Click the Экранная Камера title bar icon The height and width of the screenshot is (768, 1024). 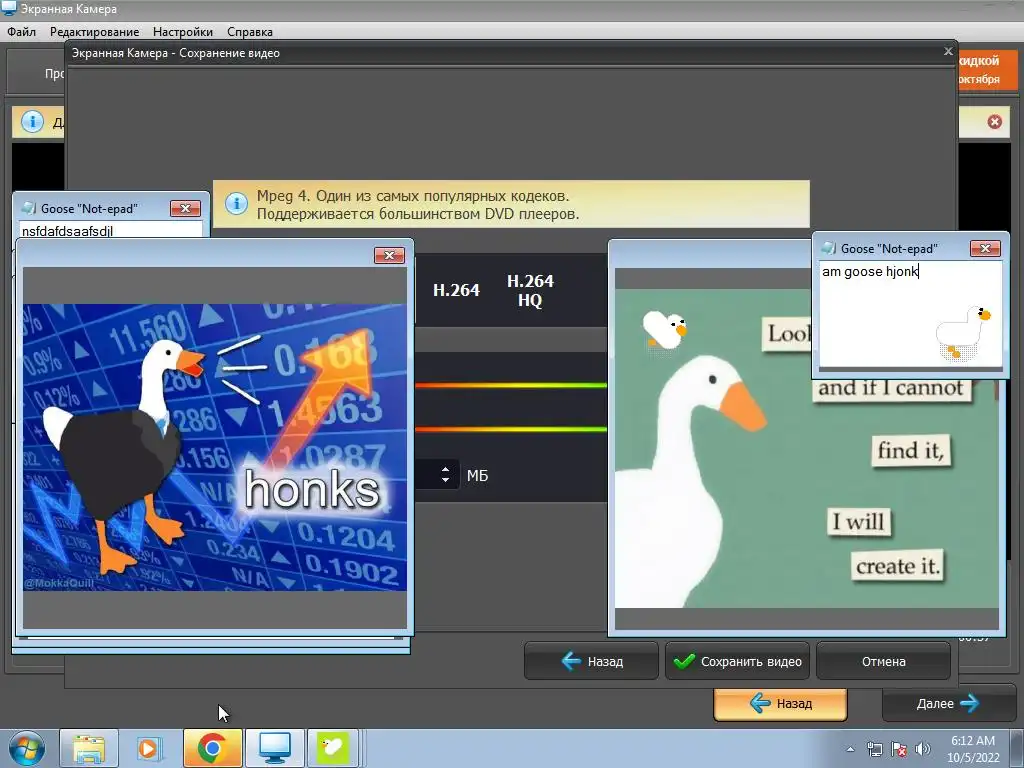[x=8, y=8]
